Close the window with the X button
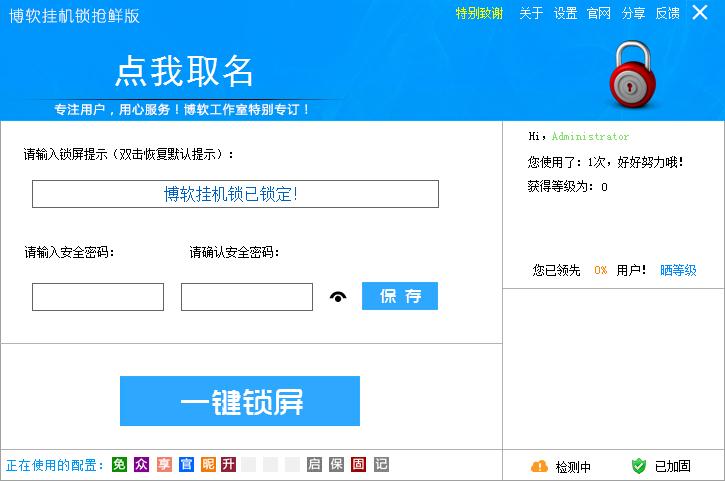 700,12
